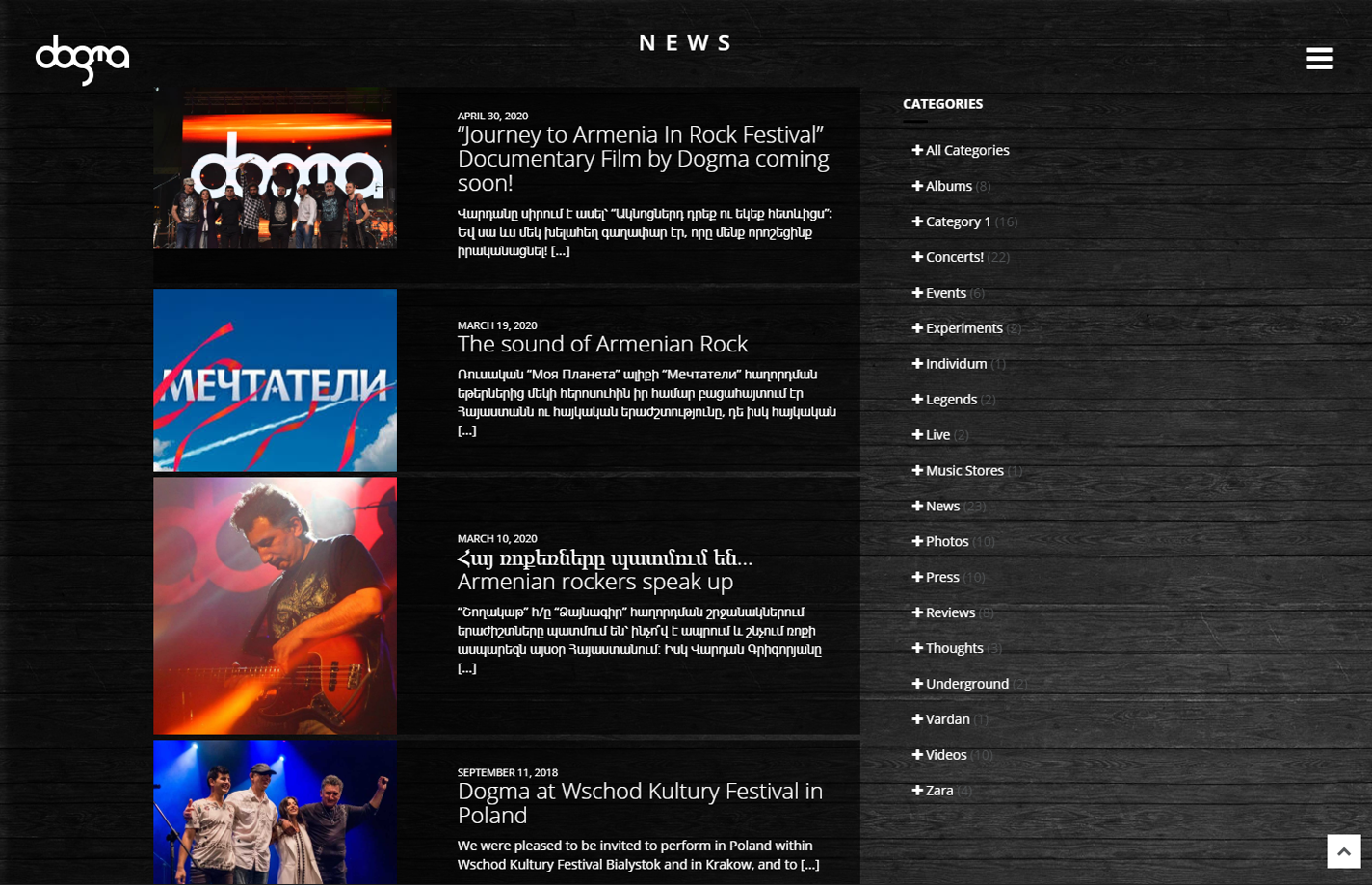Image resolution: width=1372 pixels, height=885 pixels.
Task: Click plus icon beside Music Stores
Action: coord(917,471)
